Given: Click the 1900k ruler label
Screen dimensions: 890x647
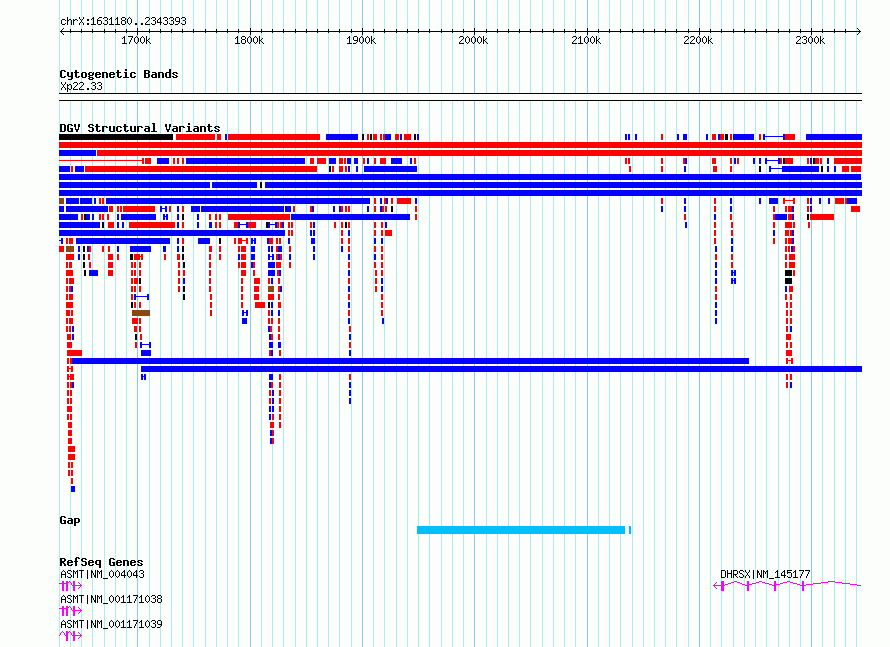Looking at the screenshot, I should point(361,40).
